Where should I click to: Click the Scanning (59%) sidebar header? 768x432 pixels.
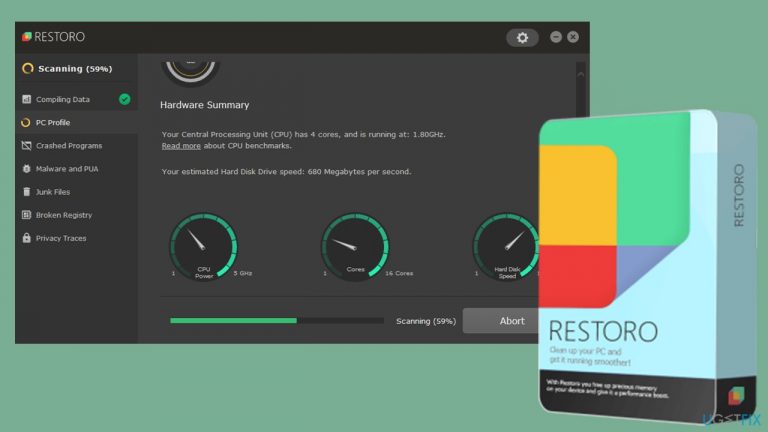[x=76, y=69]
